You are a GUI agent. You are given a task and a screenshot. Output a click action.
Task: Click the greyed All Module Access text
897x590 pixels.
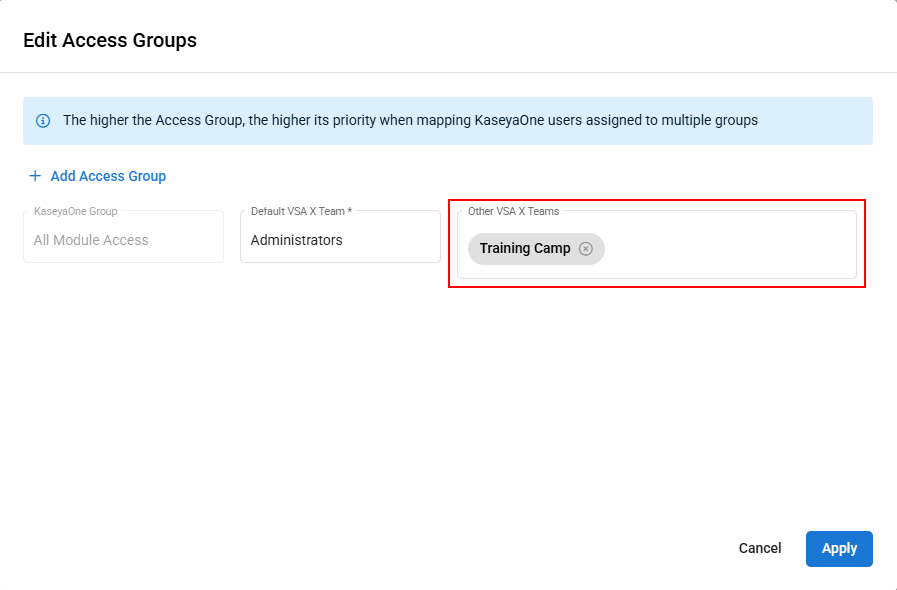pos(91,240)
